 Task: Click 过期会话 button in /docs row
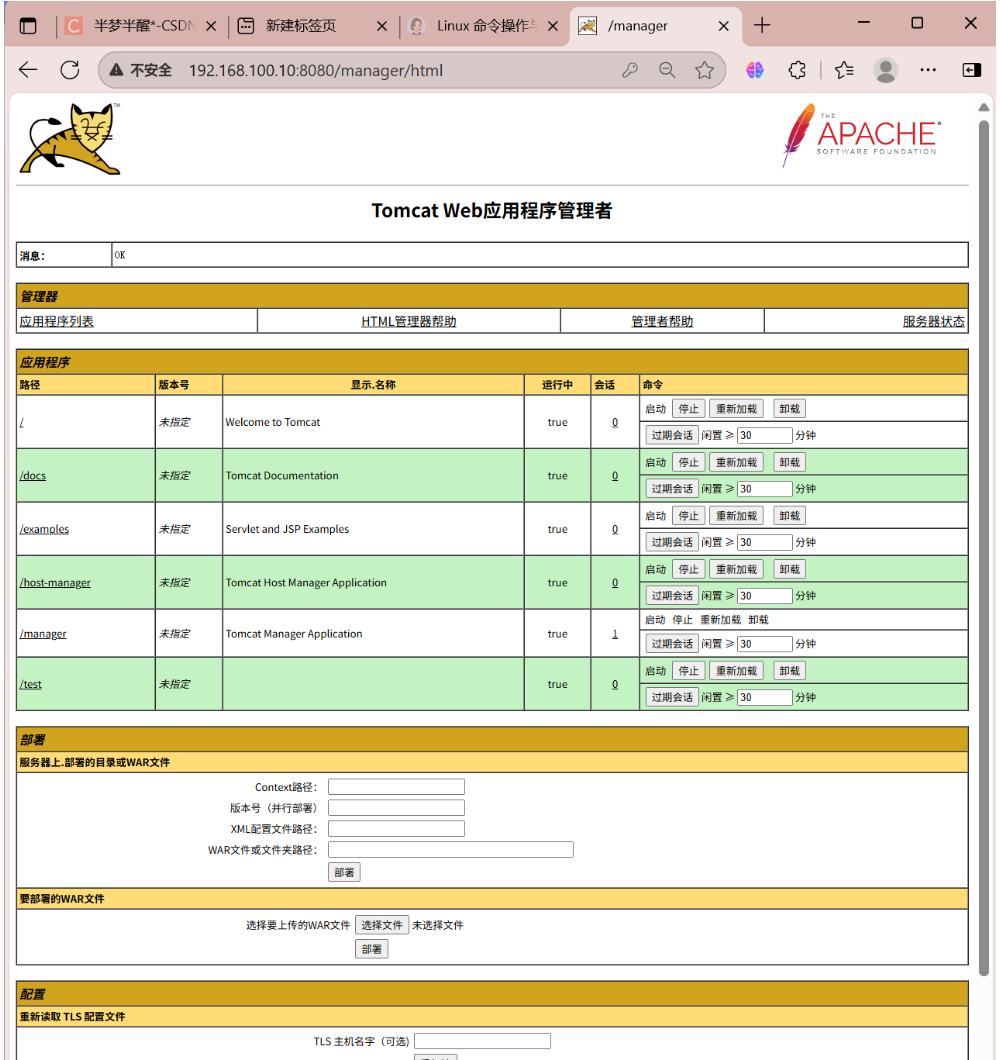click(x=672, y=489)
